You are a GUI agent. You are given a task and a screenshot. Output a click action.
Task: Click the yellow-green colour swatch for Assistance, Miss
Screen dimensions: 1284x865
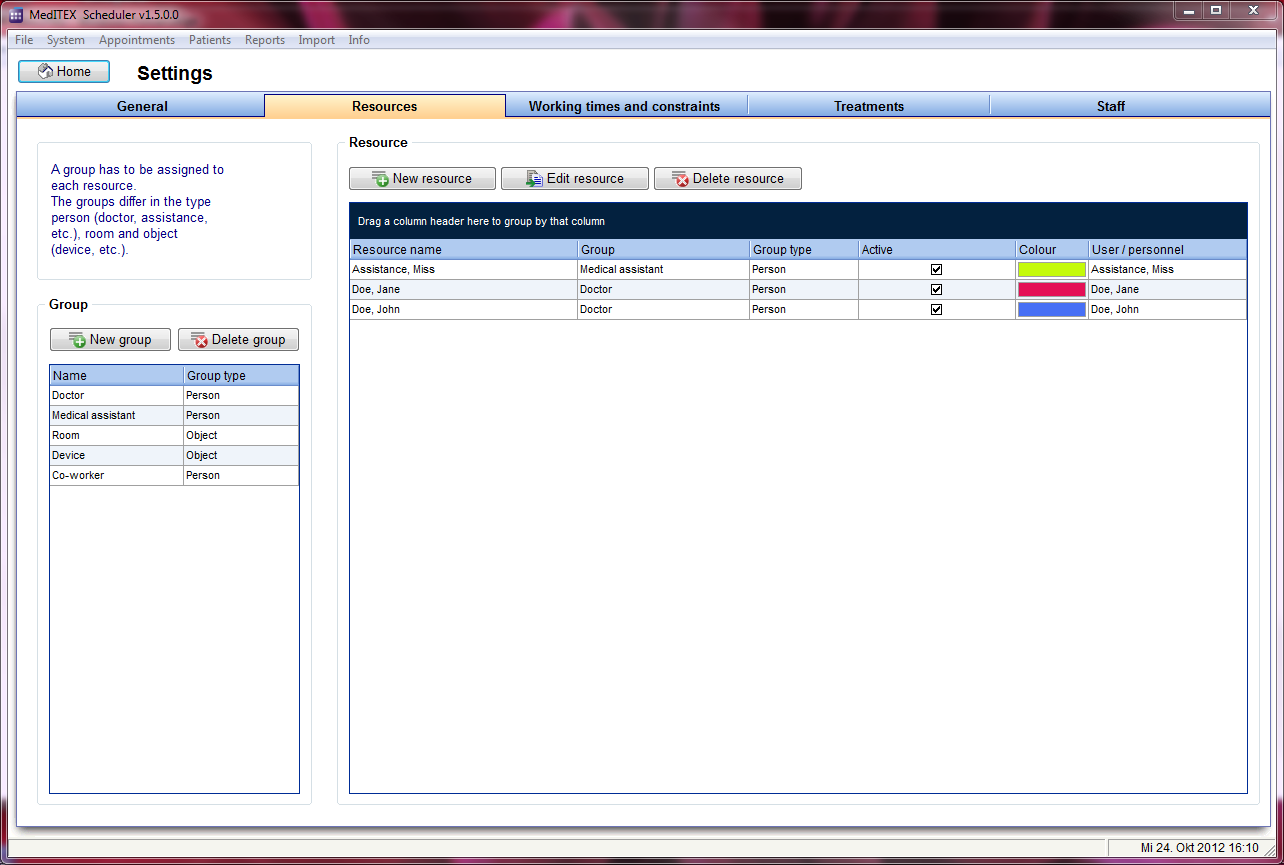point(1052,270)
